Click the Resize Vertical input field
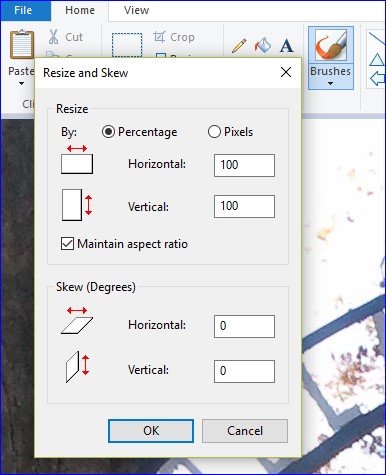 pos(244,207)
